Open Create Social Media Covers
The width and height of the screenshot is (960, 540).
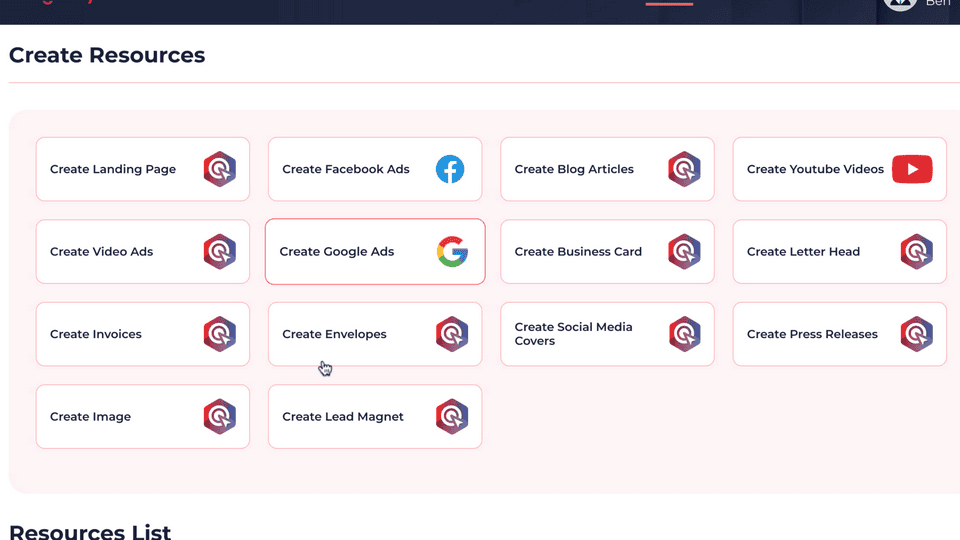pos(607,334)
